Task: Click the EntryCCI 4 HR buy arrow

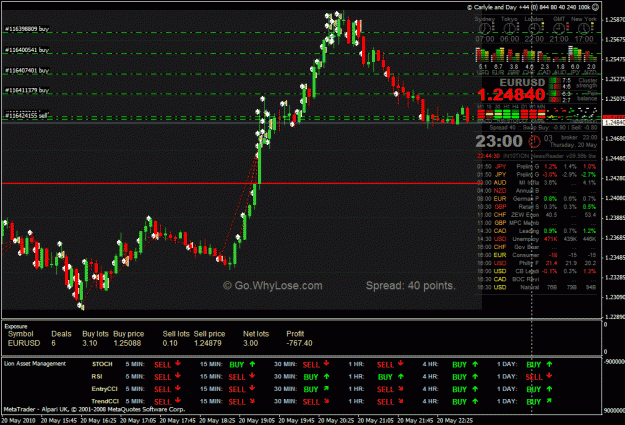Action: pos(475,389)
